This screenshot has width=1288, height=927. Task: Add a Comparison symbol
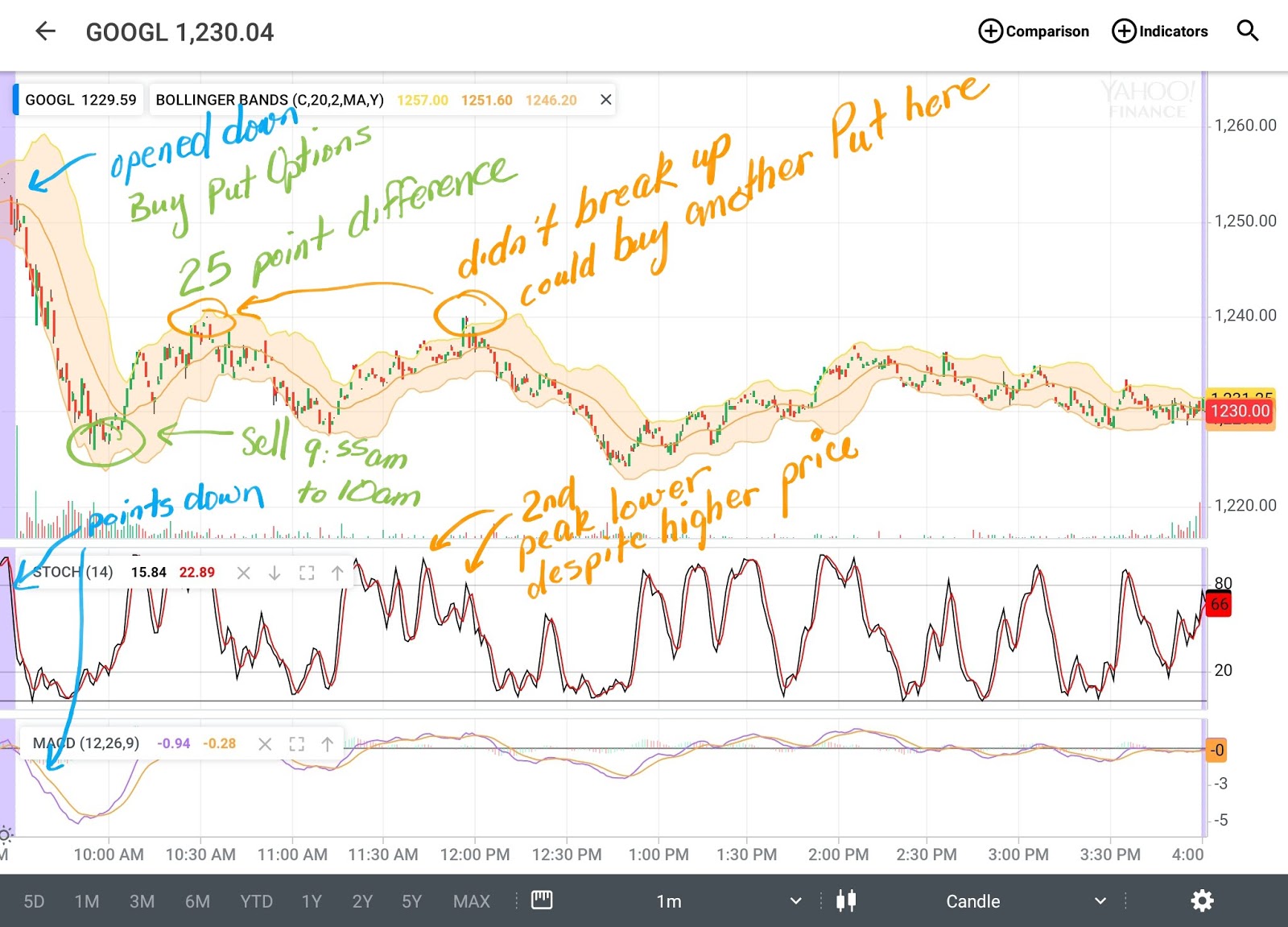[1034, 31]
